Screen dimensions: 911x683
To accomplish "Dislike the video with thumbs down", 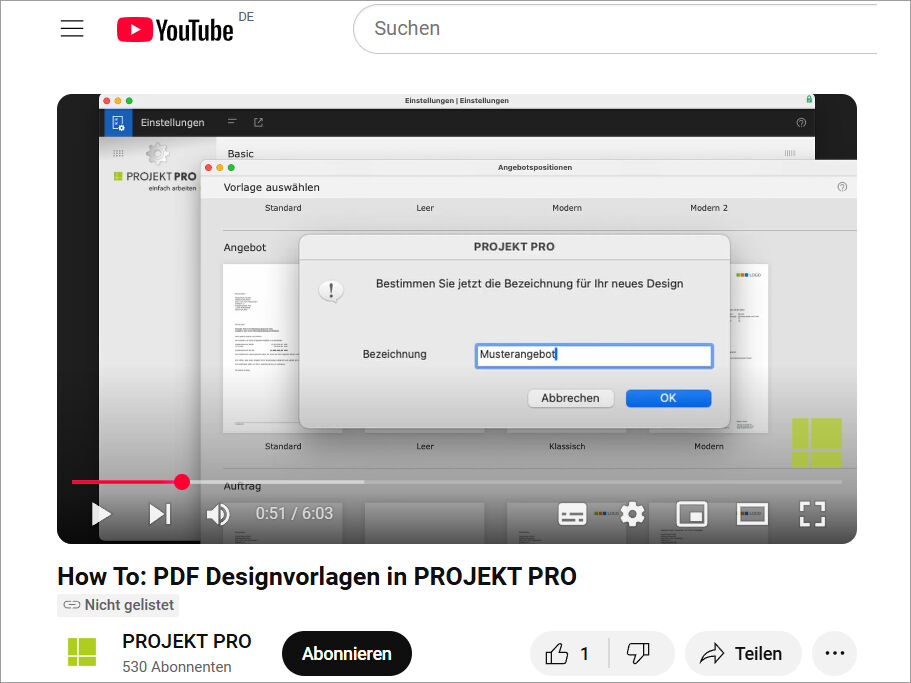I will [639, 653].
